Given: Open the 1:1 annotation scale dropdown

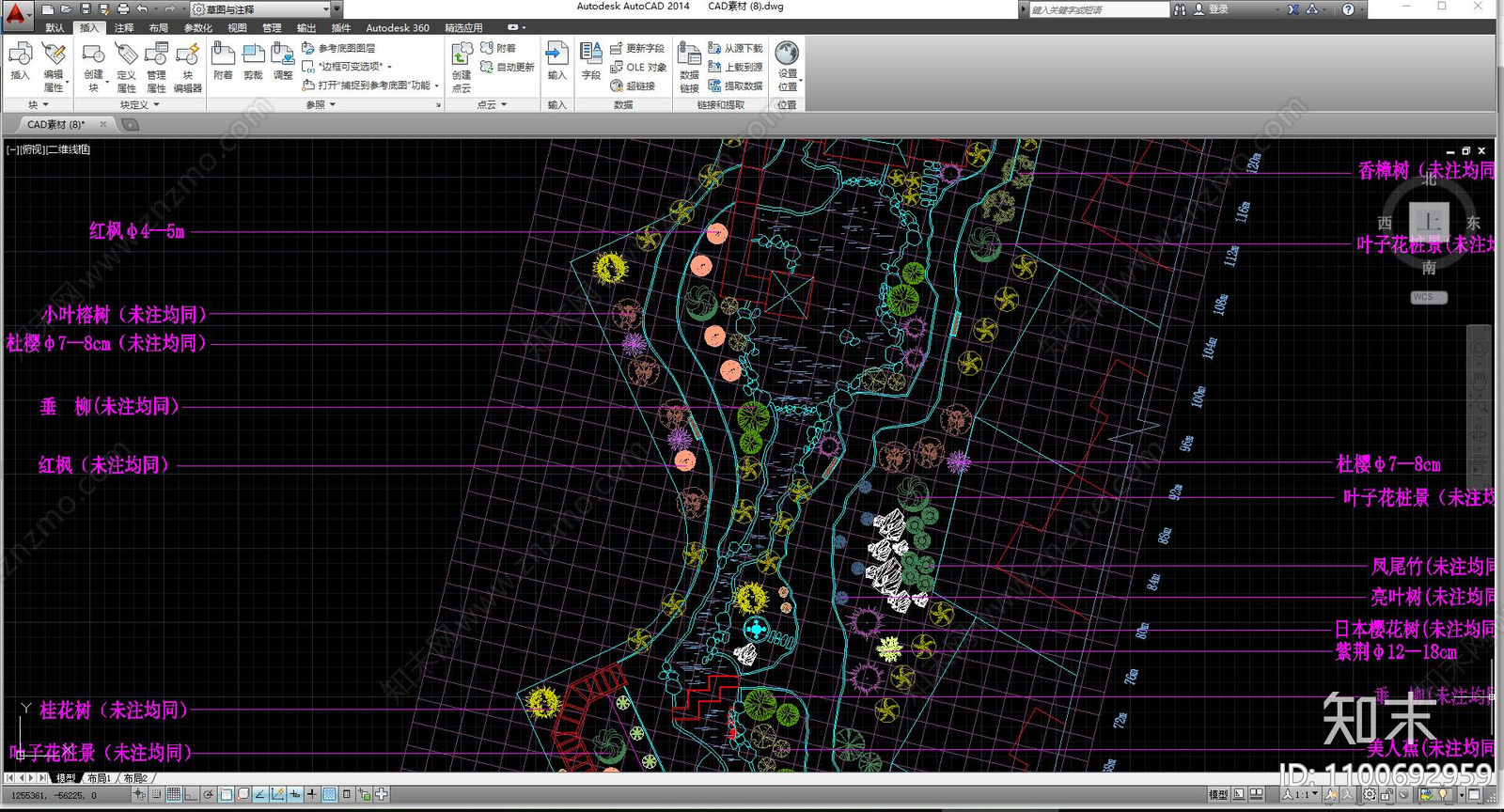Looking at the screenshot, I should [x=1302, y=795].
